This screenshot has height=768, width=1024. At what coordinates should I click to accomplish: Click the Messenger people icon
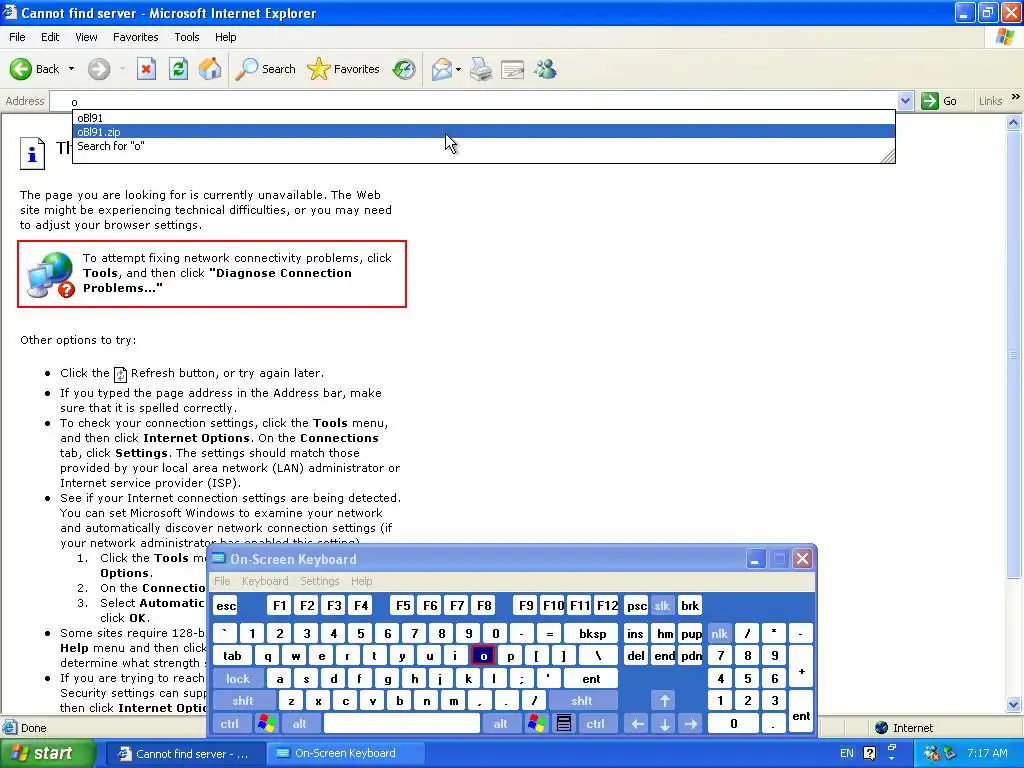coord(545,69)
